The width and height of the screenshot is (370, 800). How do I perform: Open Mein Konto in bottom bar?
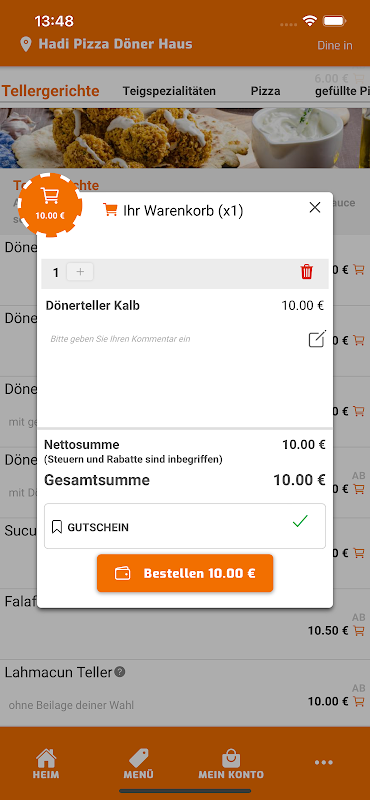coord(231,764)
